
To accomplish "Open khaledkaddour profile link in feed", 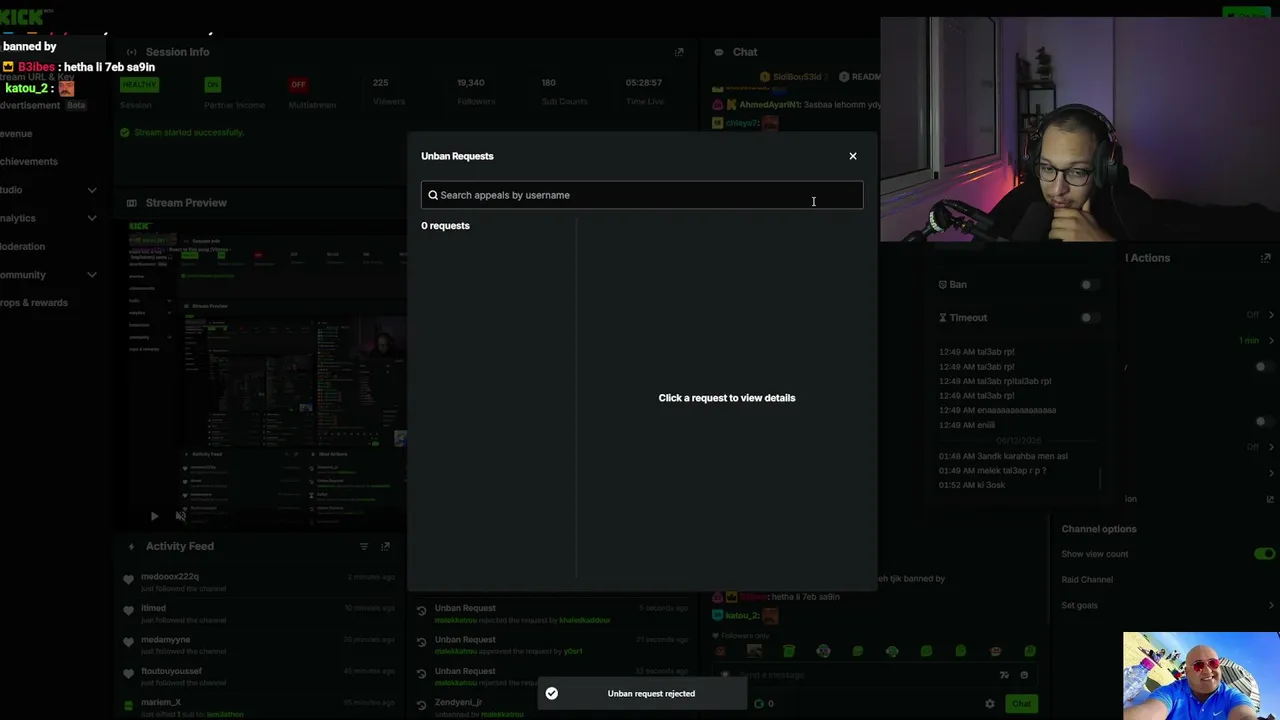I will pos(585,620).
